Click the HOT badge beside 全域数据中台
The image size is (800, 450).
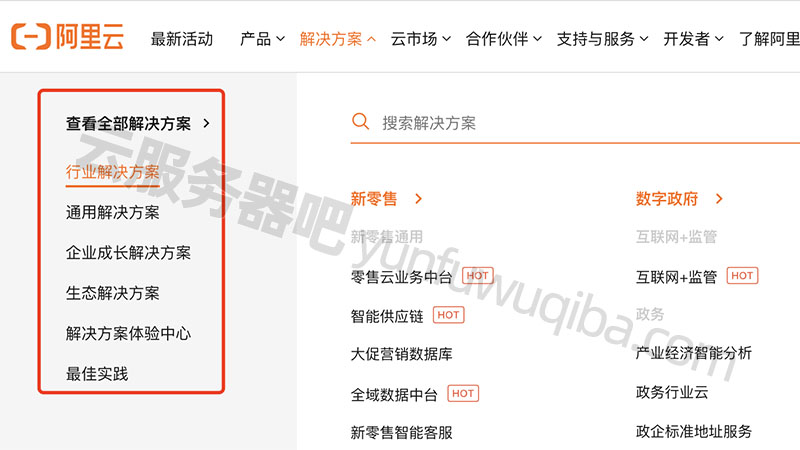[463, 393]
